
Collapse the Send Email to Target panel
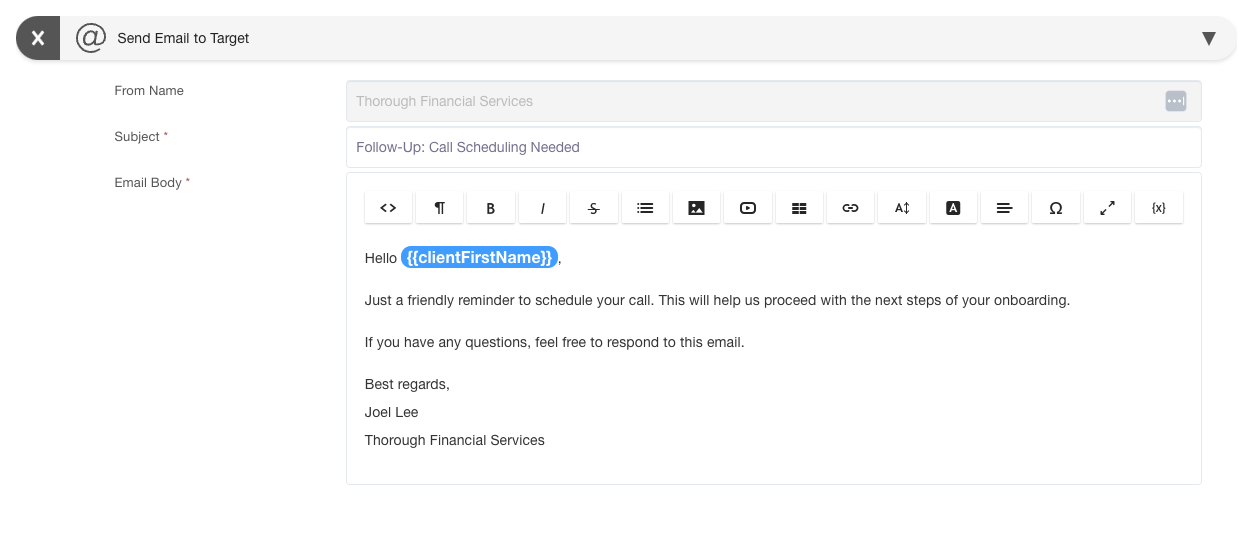pos(1208,38)
